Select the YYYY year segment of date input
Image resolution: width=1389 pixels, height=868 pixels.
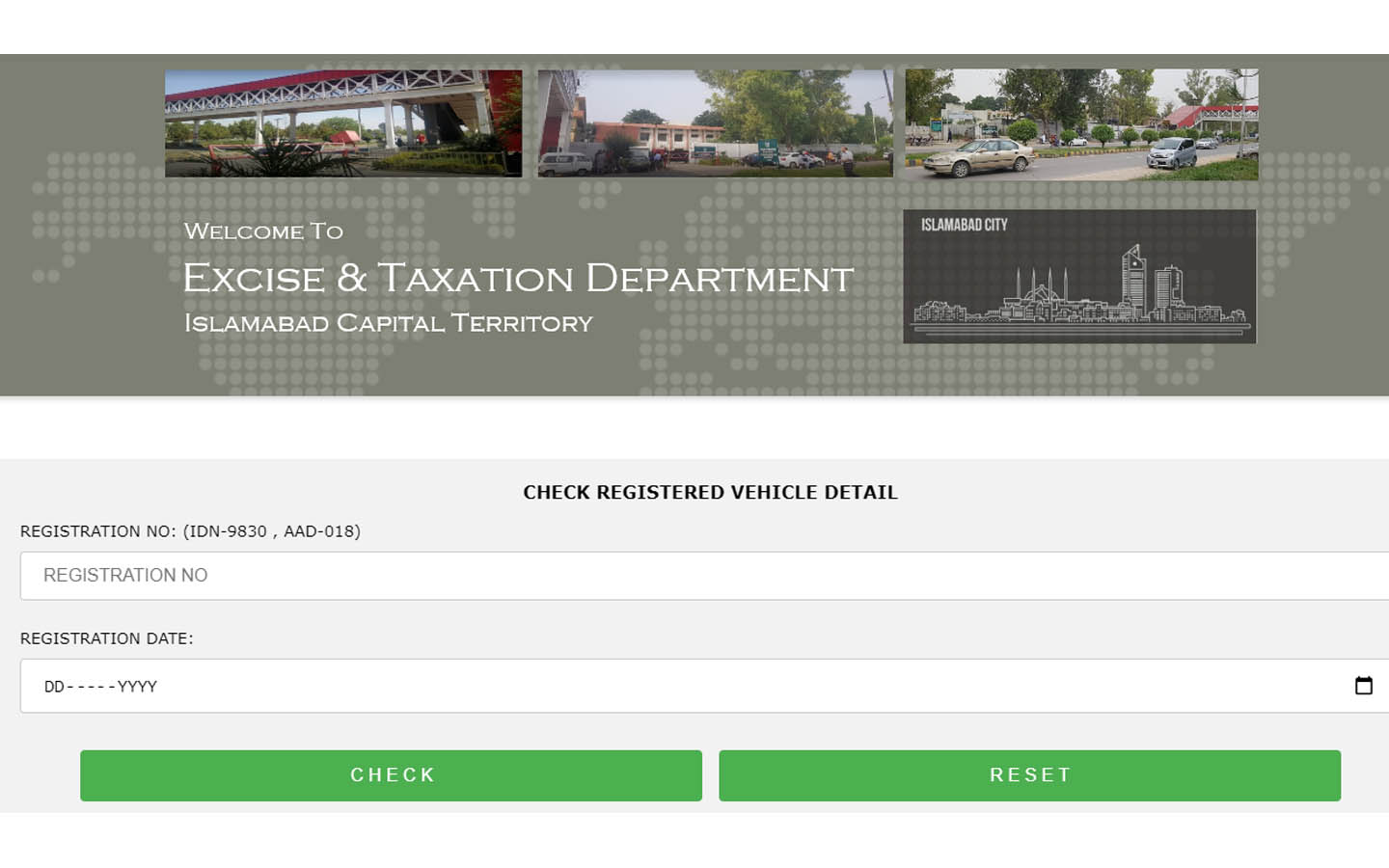point(137,686)
